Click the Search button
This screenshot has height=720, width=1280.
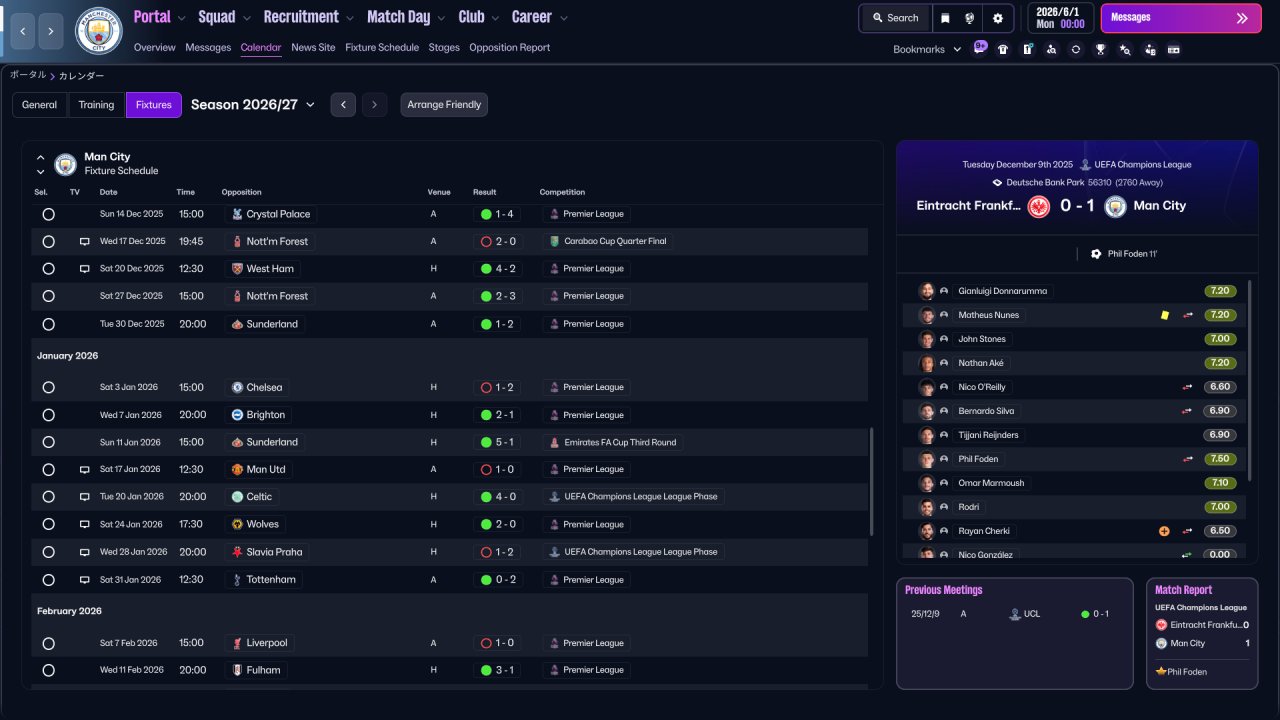(895, 18)
